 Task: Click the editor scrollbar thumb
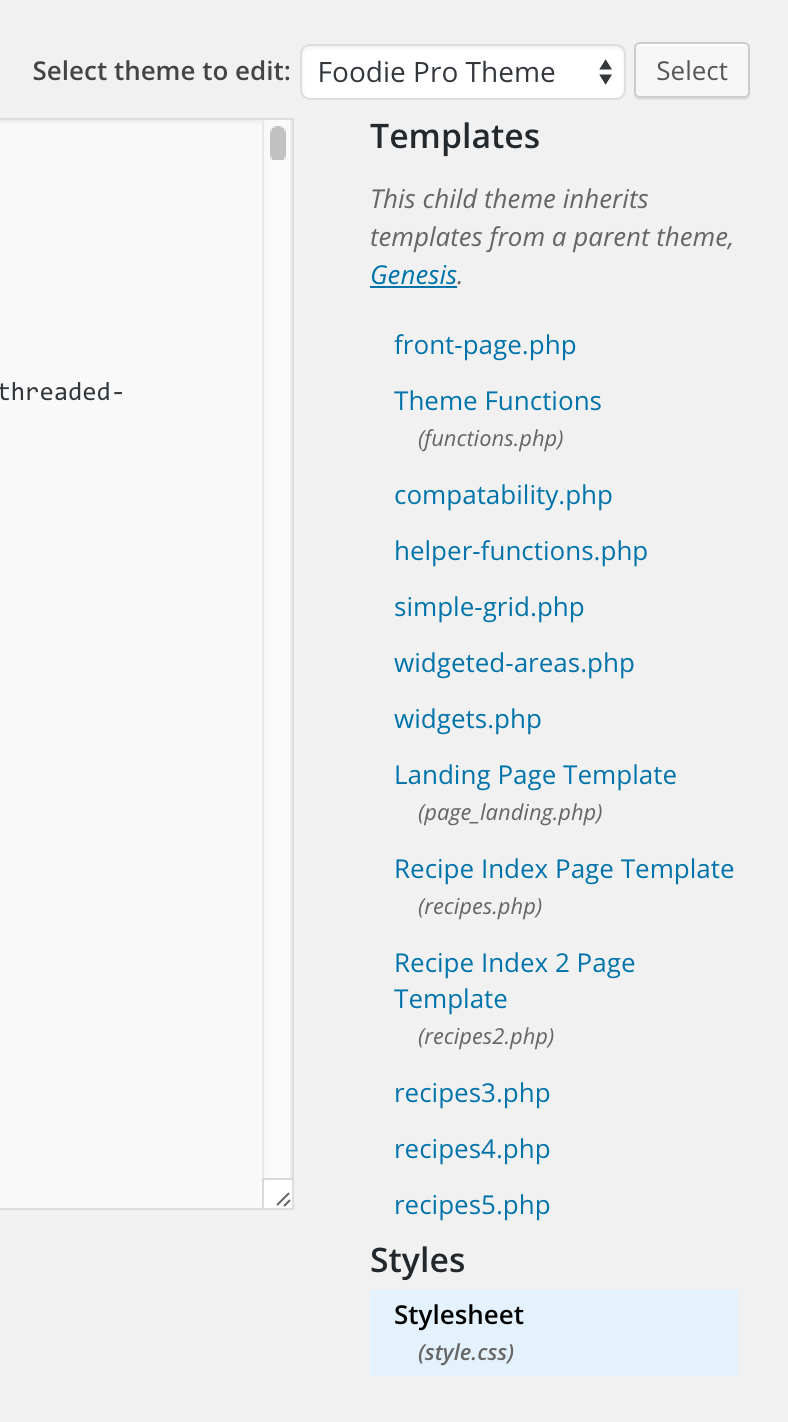tap(278, 143)
